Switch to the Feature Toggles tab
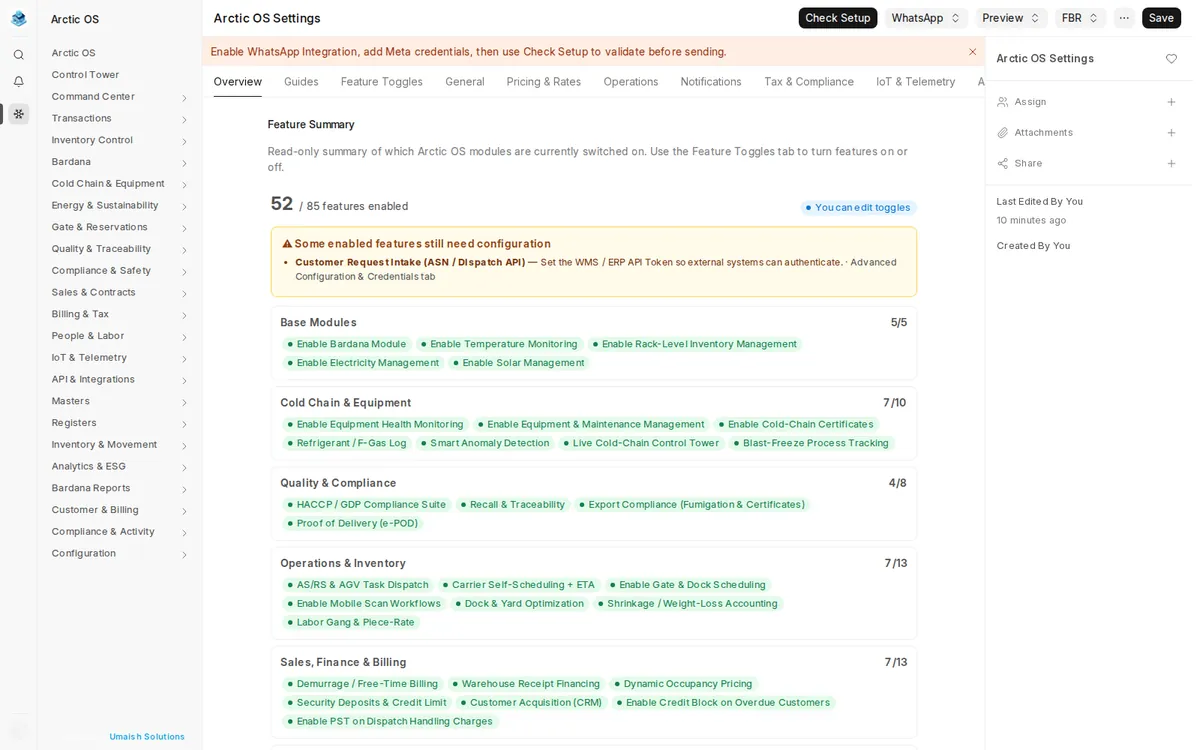The height and width of the screenshot is (750, 1200). 382,82
